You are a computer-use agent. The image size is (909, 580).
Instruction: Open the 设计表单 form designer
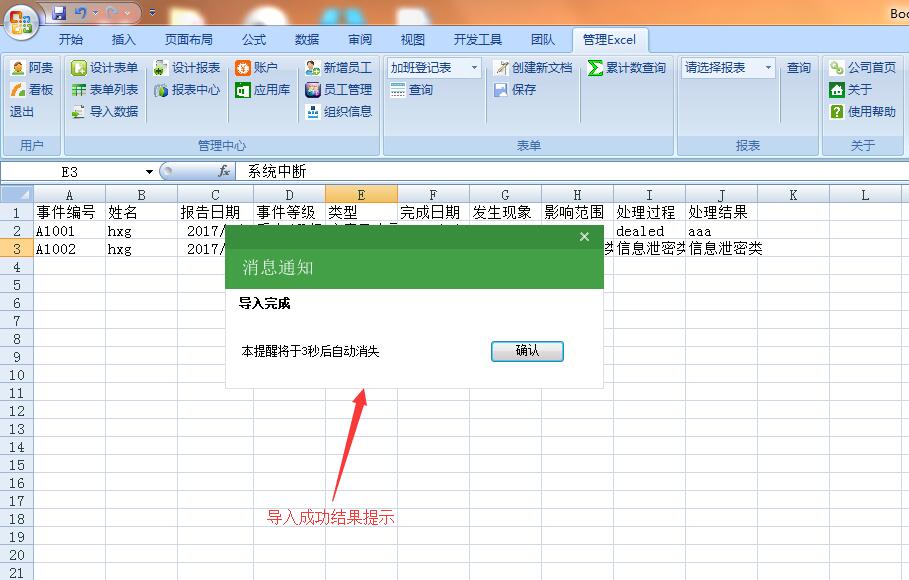pyautogui.click(x=104, y=68)
